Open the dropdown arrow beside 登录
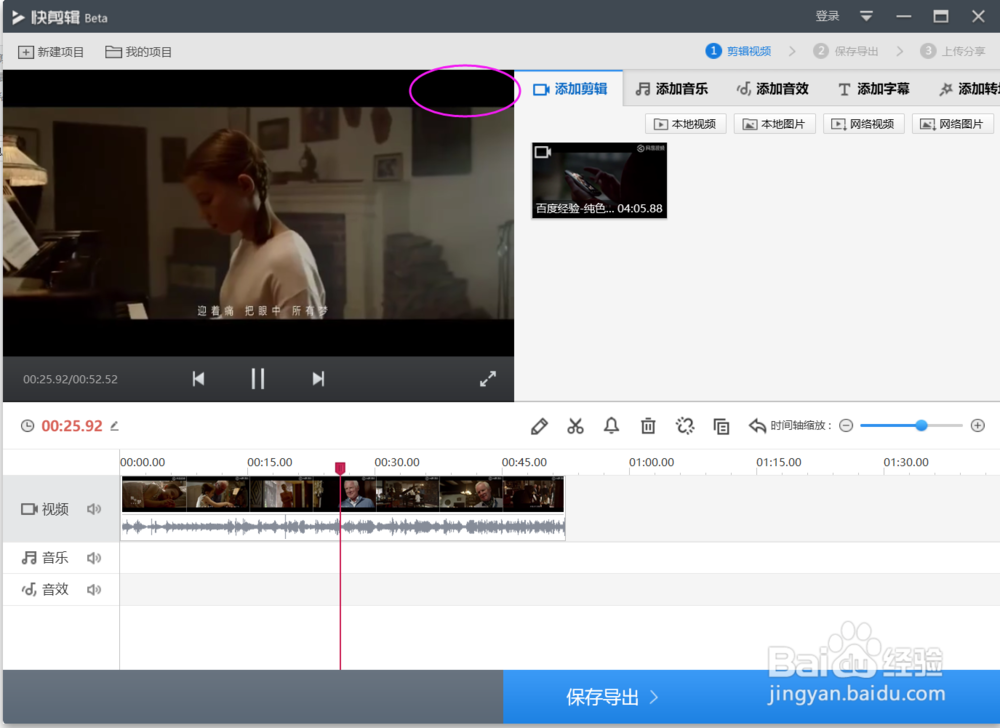The image size is (1000, 728). pos(865,16)
